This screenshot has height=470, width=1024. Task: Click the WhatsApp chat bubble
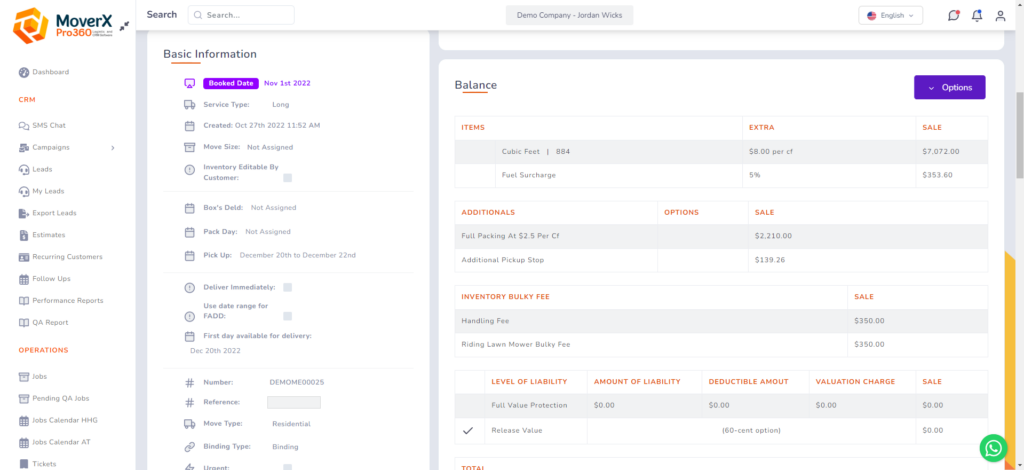coord(993,448)
